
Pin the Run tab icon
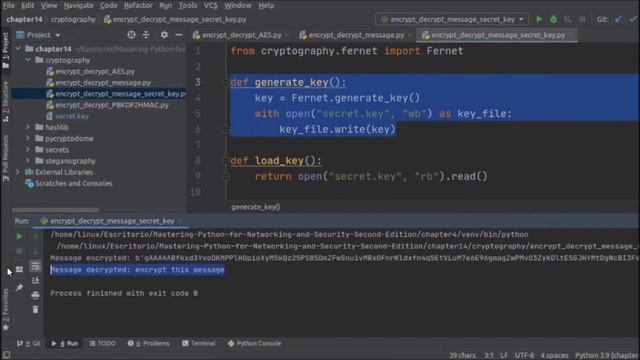click(19, 288)
